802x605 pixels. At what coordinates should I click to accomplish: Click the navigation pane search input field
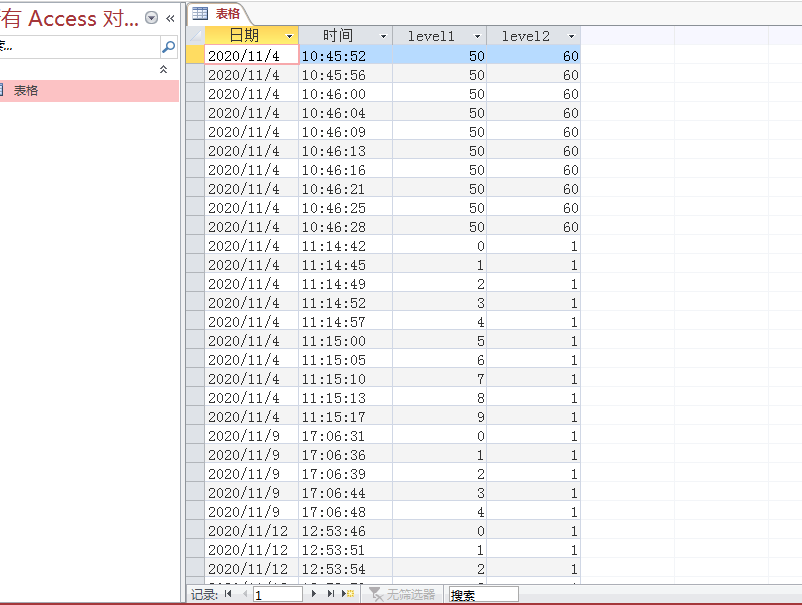click(x=79, y=47)
